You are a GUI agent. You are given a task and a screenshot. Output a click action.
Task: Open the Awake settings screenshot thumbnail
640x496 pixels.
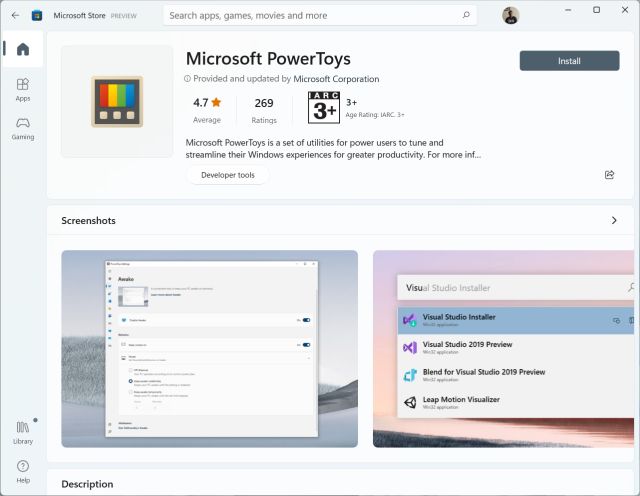click(x=209, y=349)
